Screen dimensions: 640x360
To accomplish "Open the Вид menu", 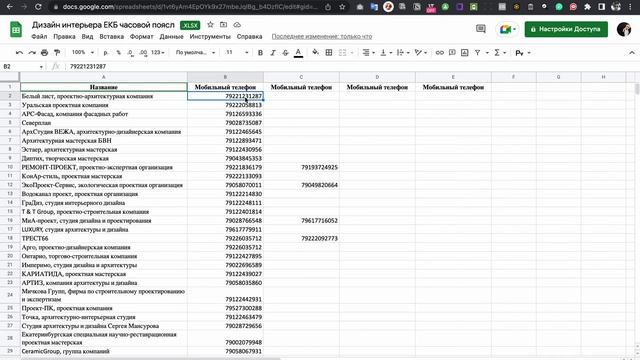I will click(x=87, y=36).
